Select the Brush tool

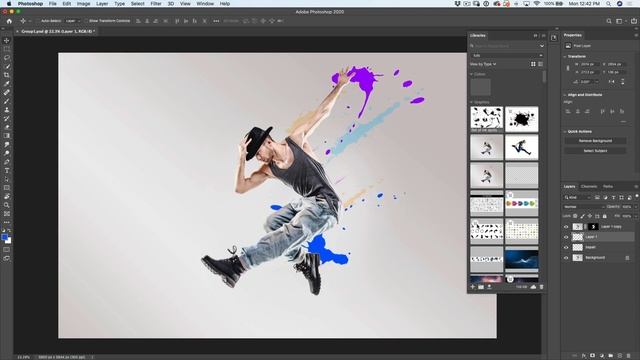[7, 101]
